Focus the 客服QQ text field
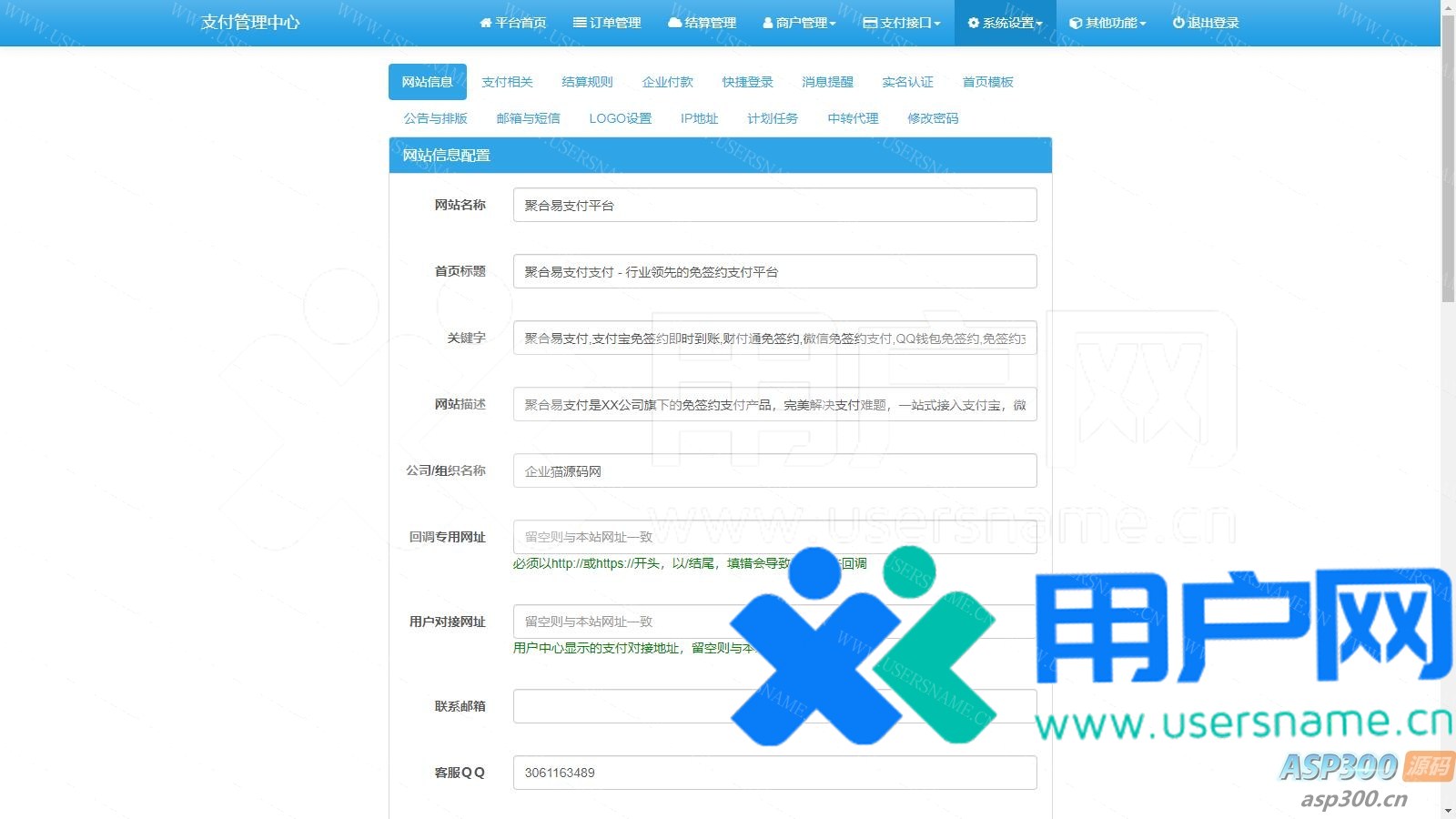The width and height of the screenshot is (1456, 819). point(774,773)
